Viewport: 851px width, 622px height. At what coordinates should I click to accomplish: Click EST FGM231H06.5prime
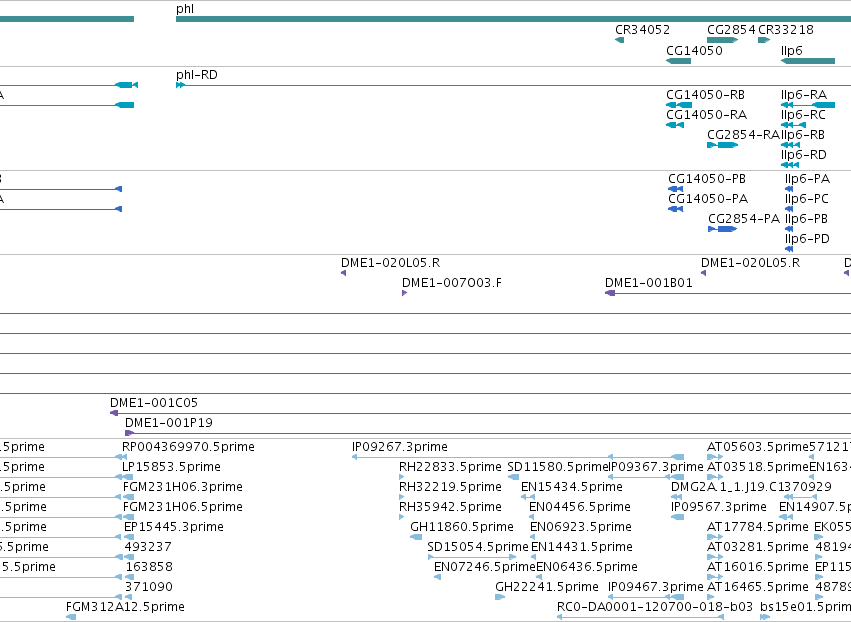(x=183, y=507)
